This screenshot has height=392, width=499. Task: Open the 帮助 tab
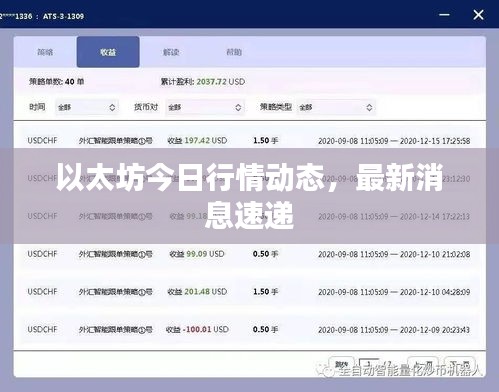(x=234, y=52)
